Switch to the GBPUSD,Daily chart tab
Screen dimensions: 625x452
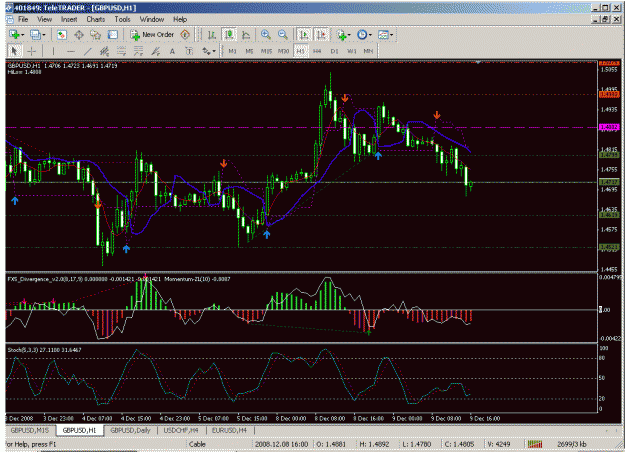coord(130,430)
